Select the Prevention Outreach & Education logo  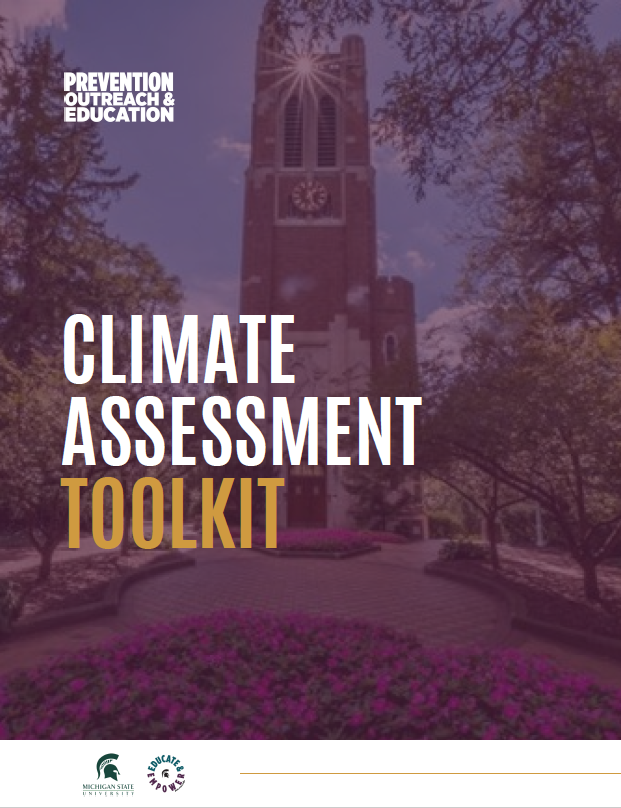(x=118, y=97)
